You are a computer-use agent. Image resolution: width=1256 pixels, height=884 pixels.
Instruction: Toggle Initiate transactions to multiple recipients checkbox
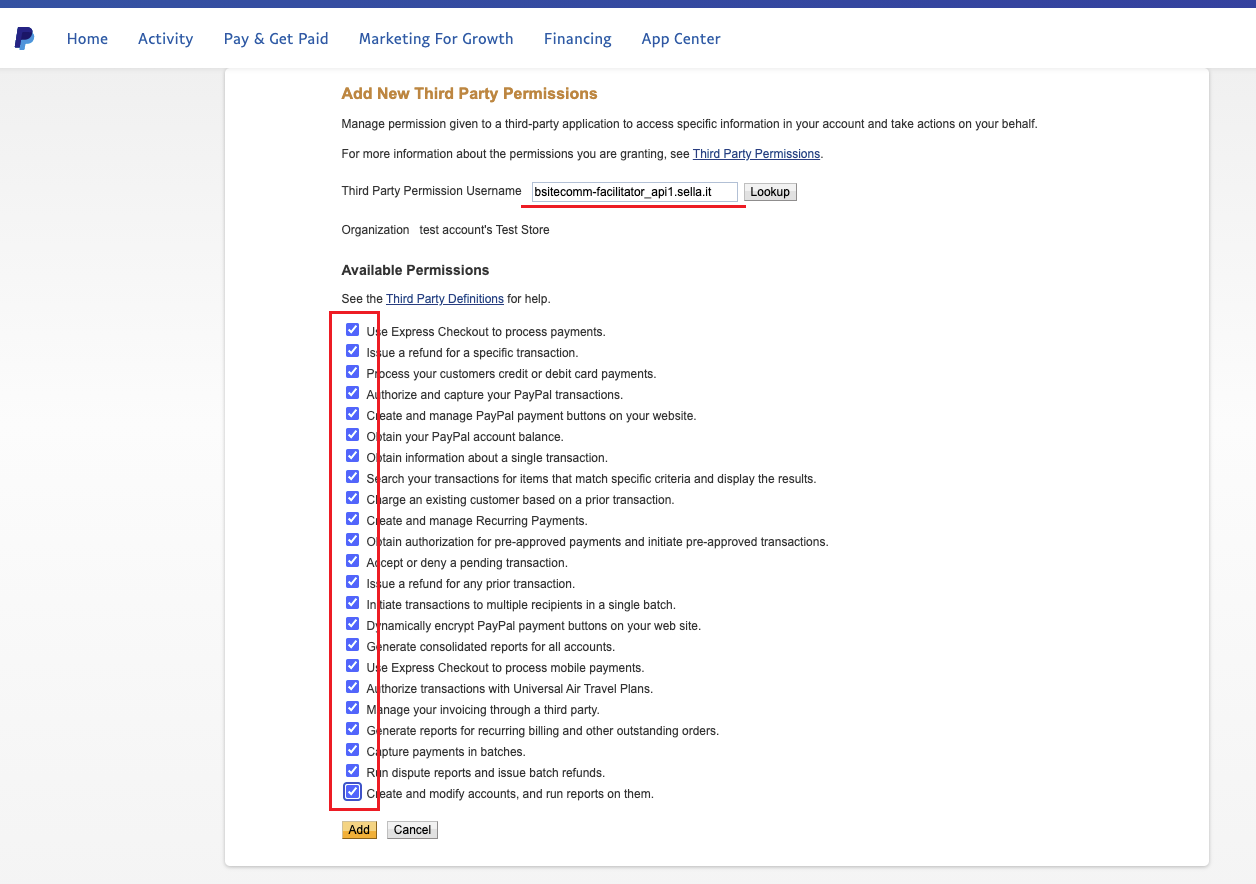tap(352, 603)
